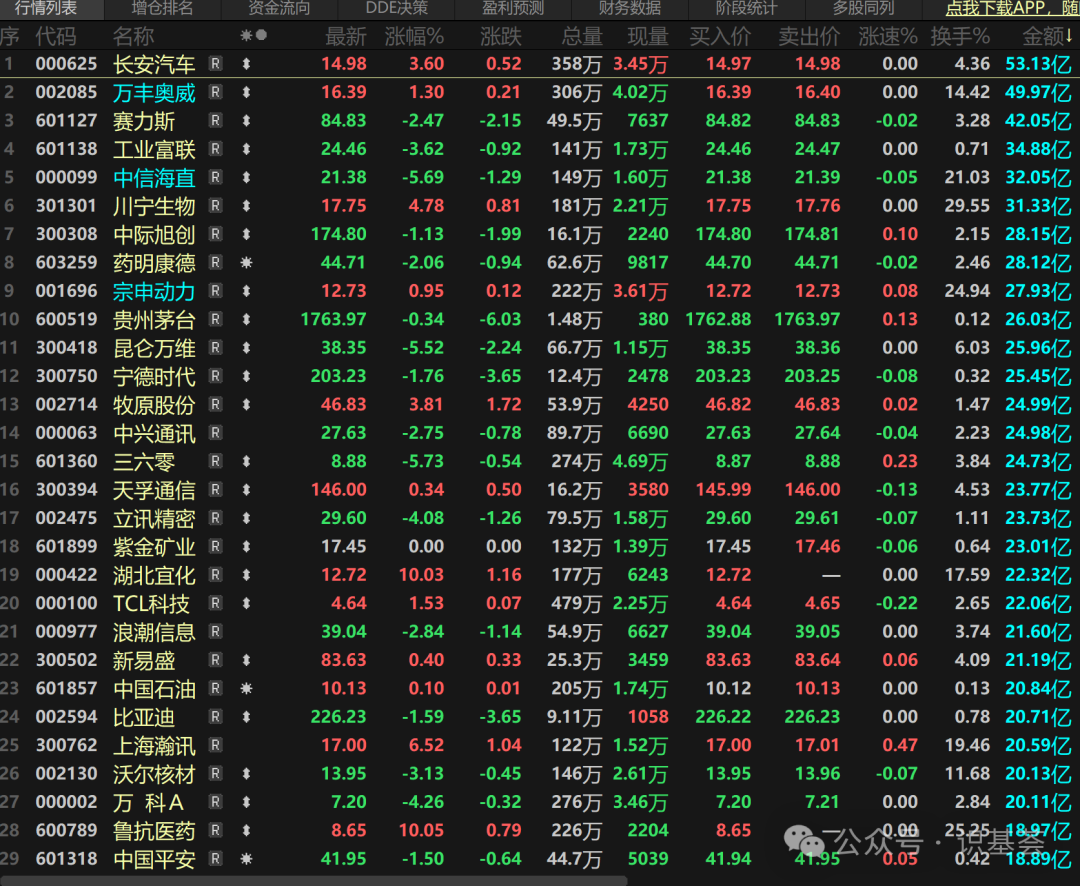Click stock code 600519

[x=67, y=319]
